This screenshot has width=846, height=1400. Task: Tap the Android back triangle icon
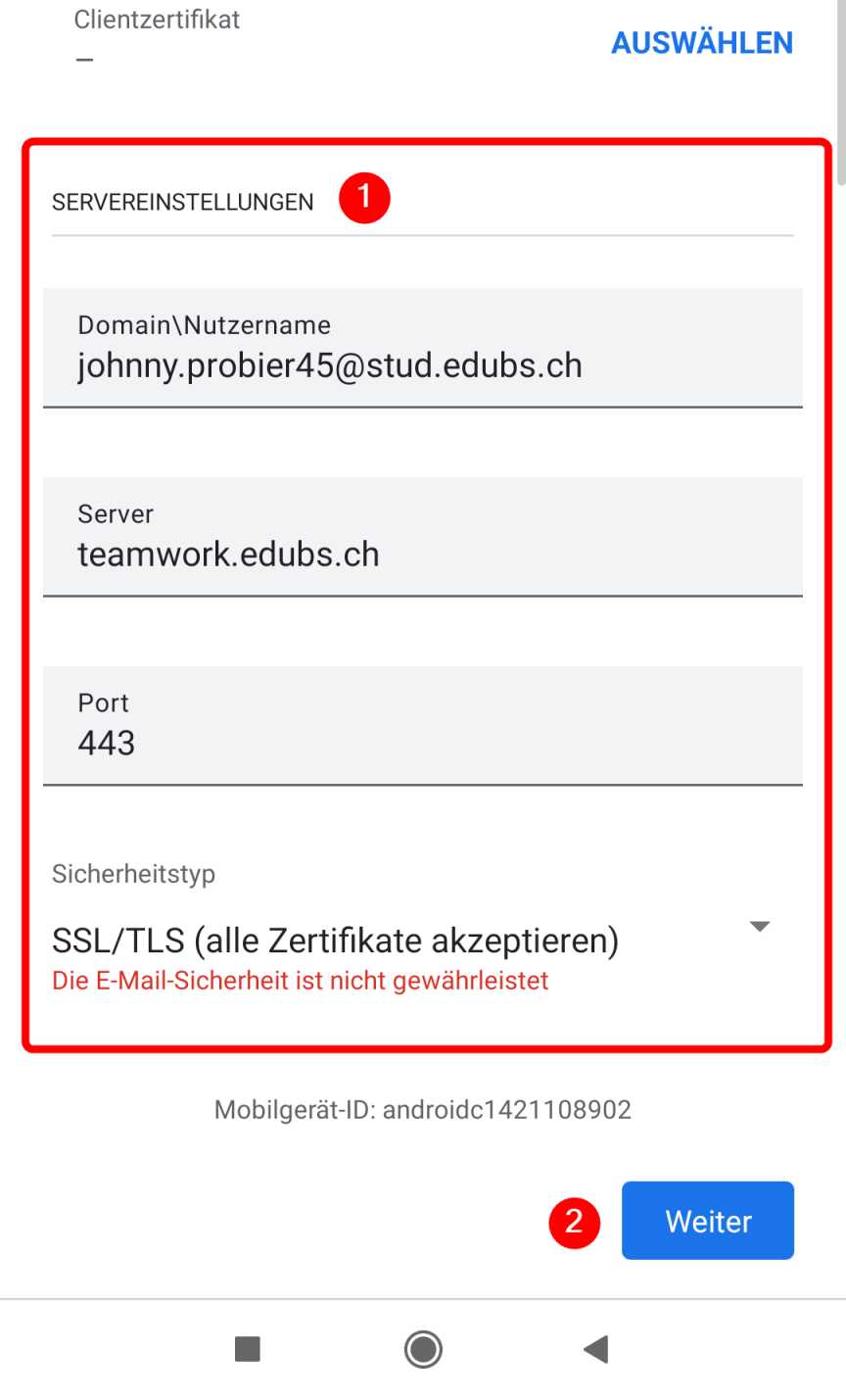[595, 1349]
